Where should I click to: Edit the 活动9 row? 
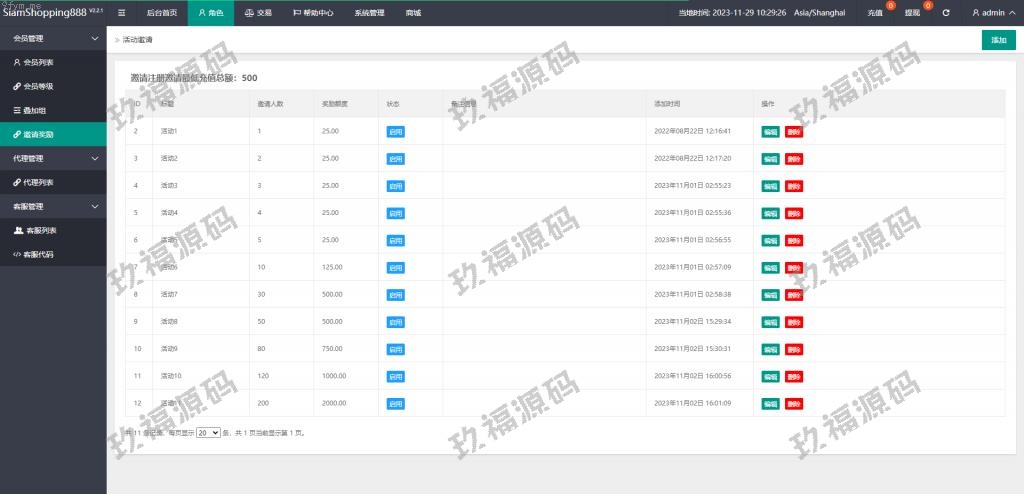[x=770, y=349]
